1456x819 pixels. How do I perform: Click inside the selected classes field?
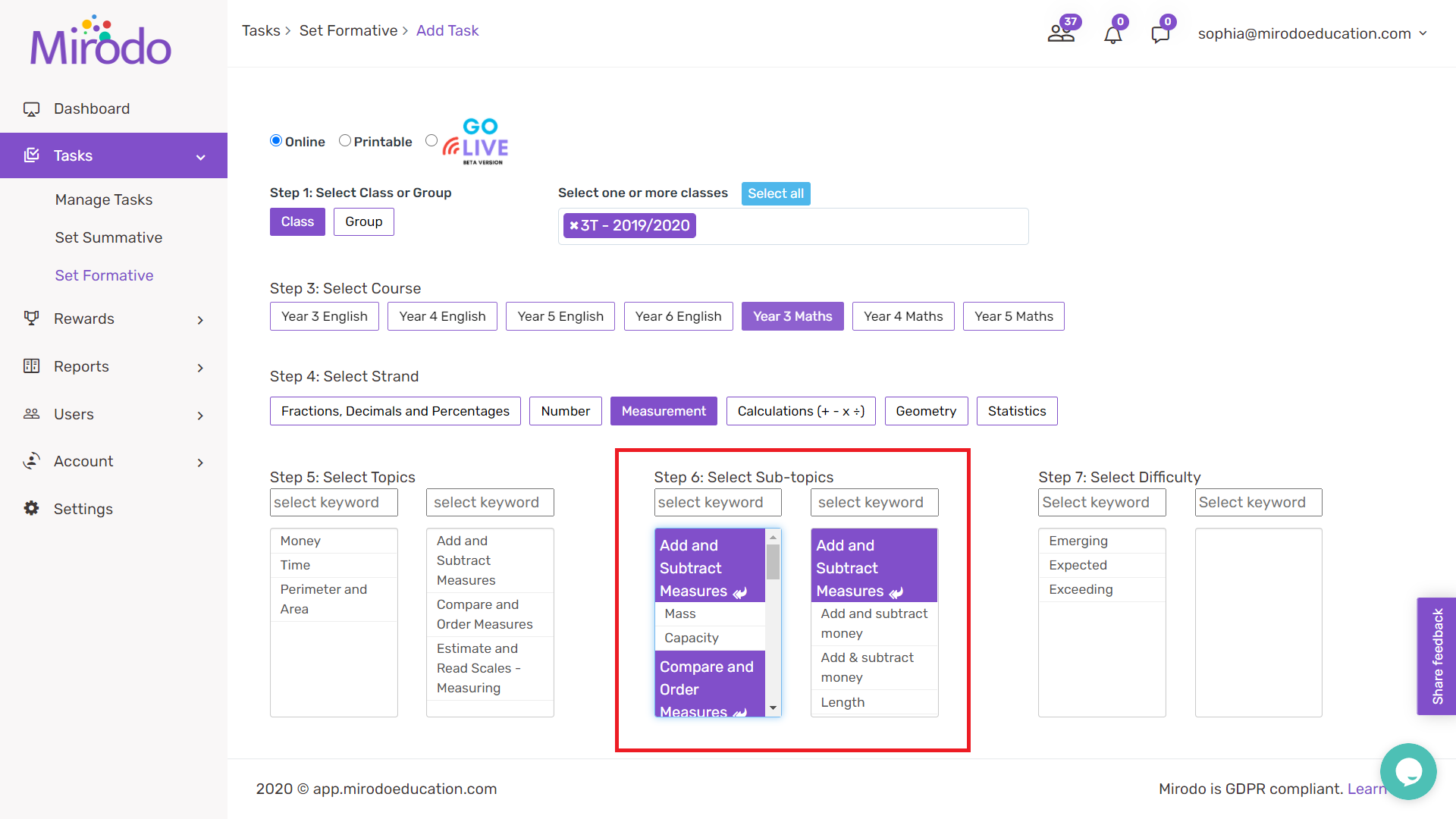(x=793, y=226)
